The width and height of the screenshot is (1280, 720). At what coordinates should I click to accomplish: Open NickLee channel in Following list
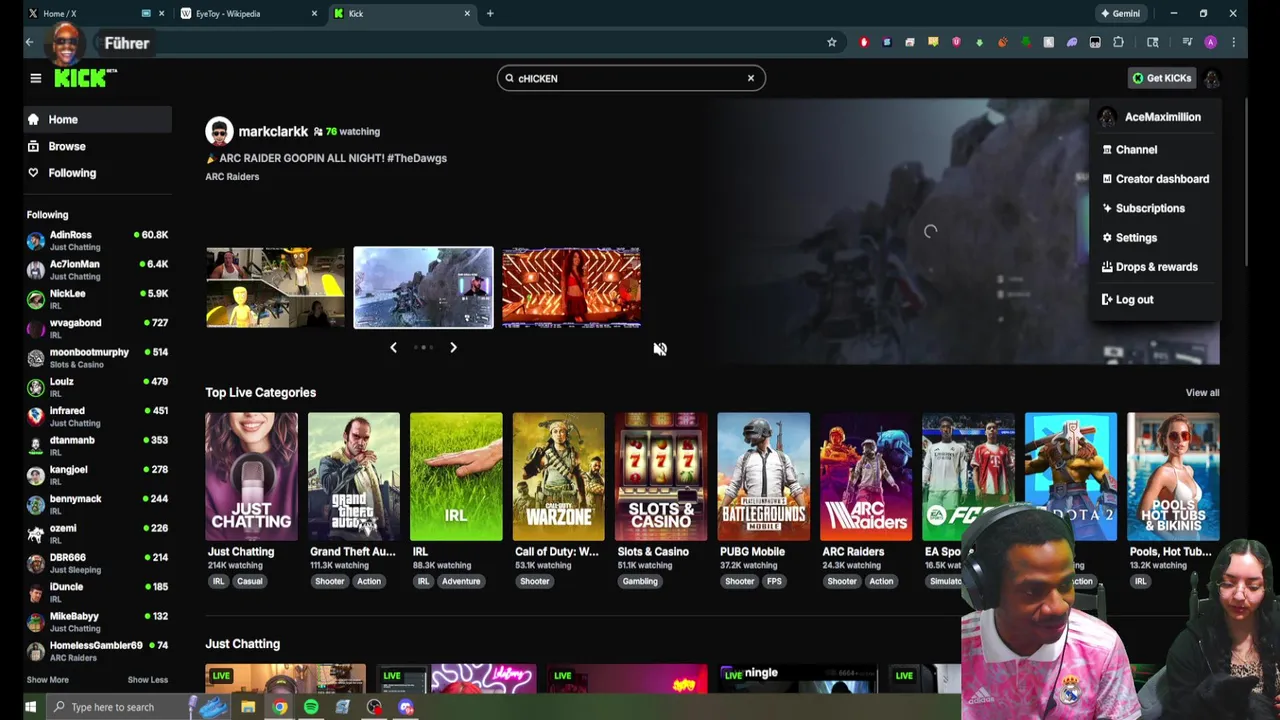[98, 299]
